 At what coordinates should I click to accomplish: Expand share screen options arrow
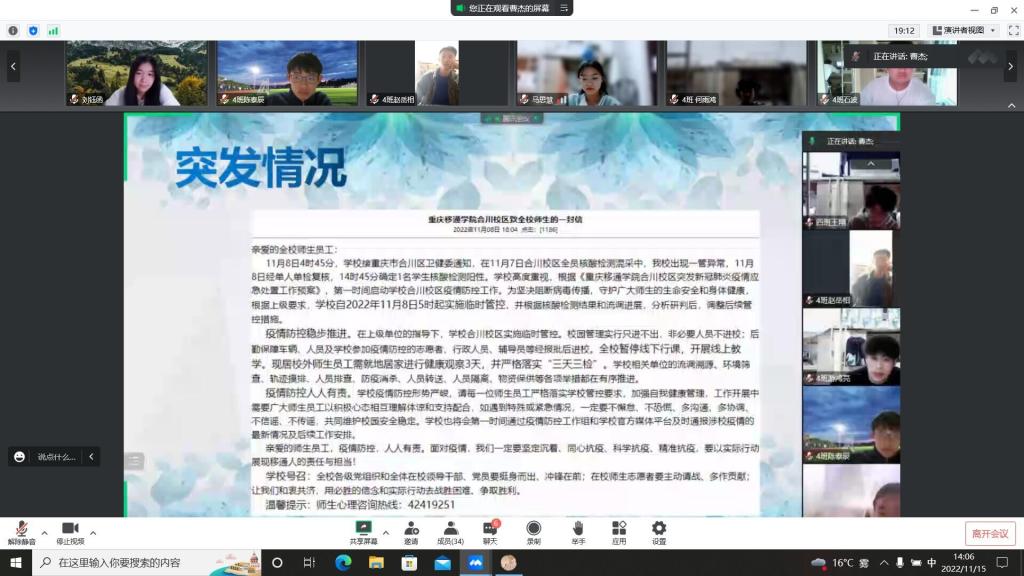(x=386, y=532)
